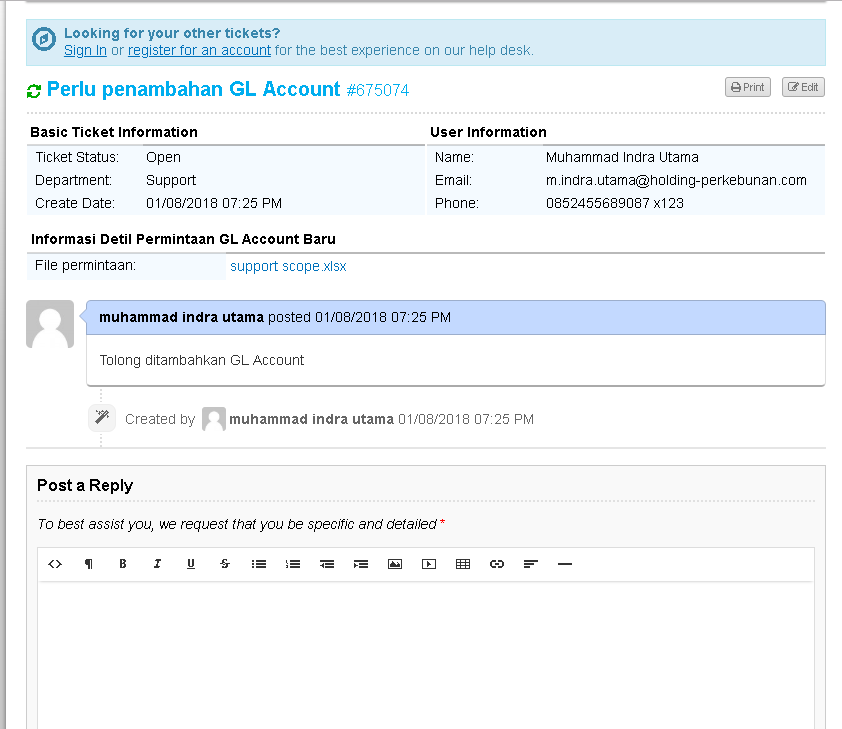Insert a video into reply
The height and width of the screenshot is (729, 842).
(x=429, y=564)
